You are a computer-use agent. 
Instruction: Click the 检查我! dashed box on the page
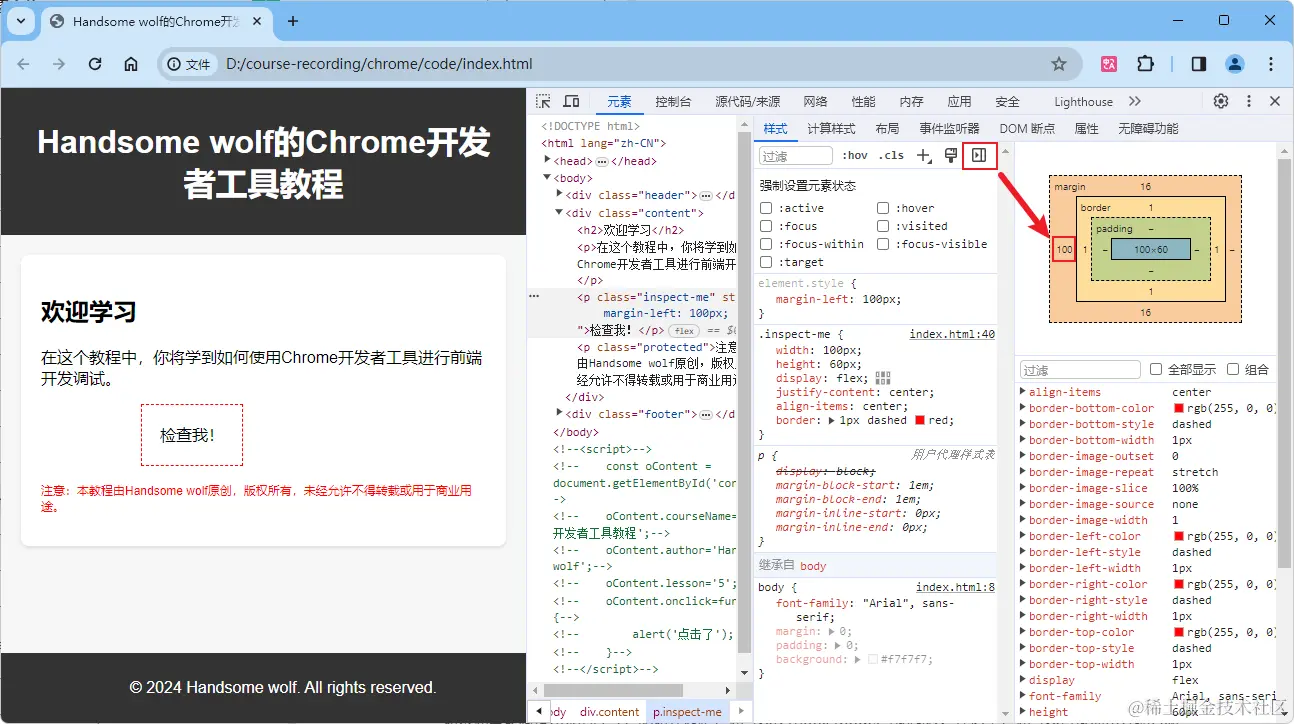192,435
